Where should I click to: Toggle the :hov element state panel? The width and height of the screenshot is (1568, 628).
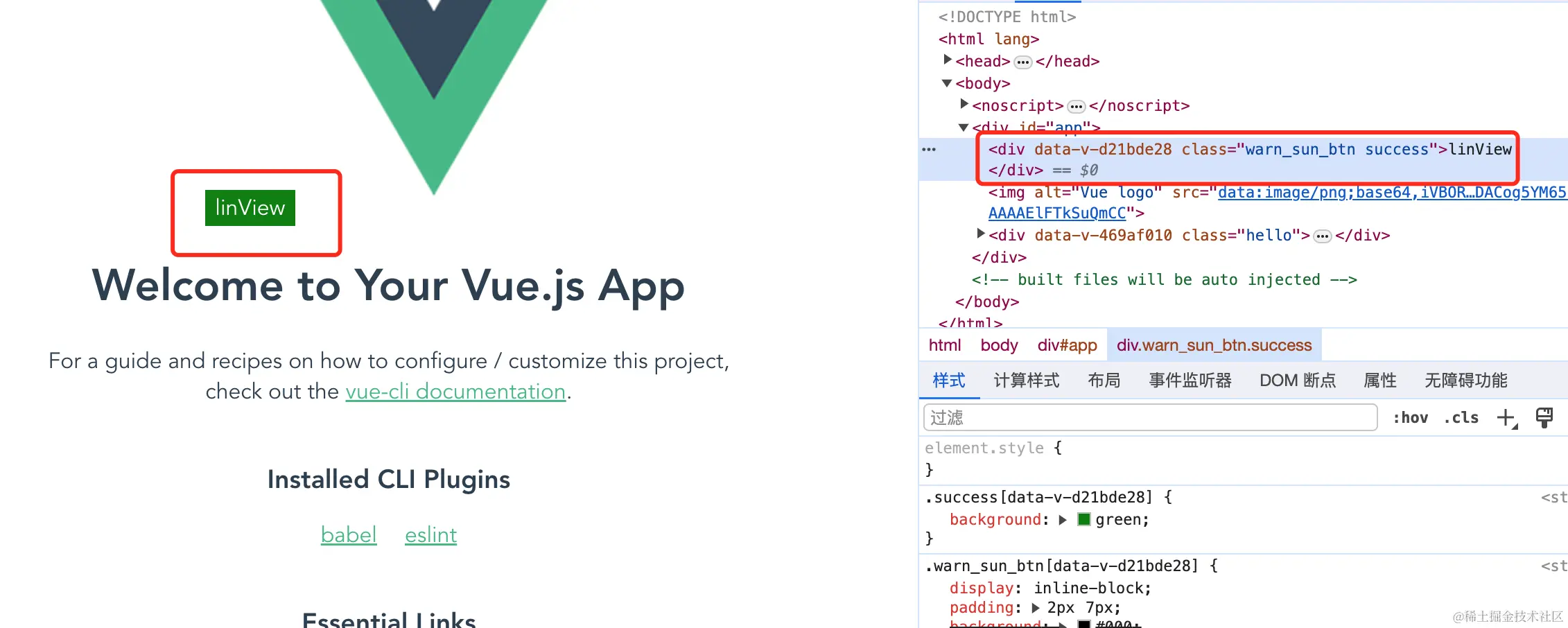point(1411,418)
